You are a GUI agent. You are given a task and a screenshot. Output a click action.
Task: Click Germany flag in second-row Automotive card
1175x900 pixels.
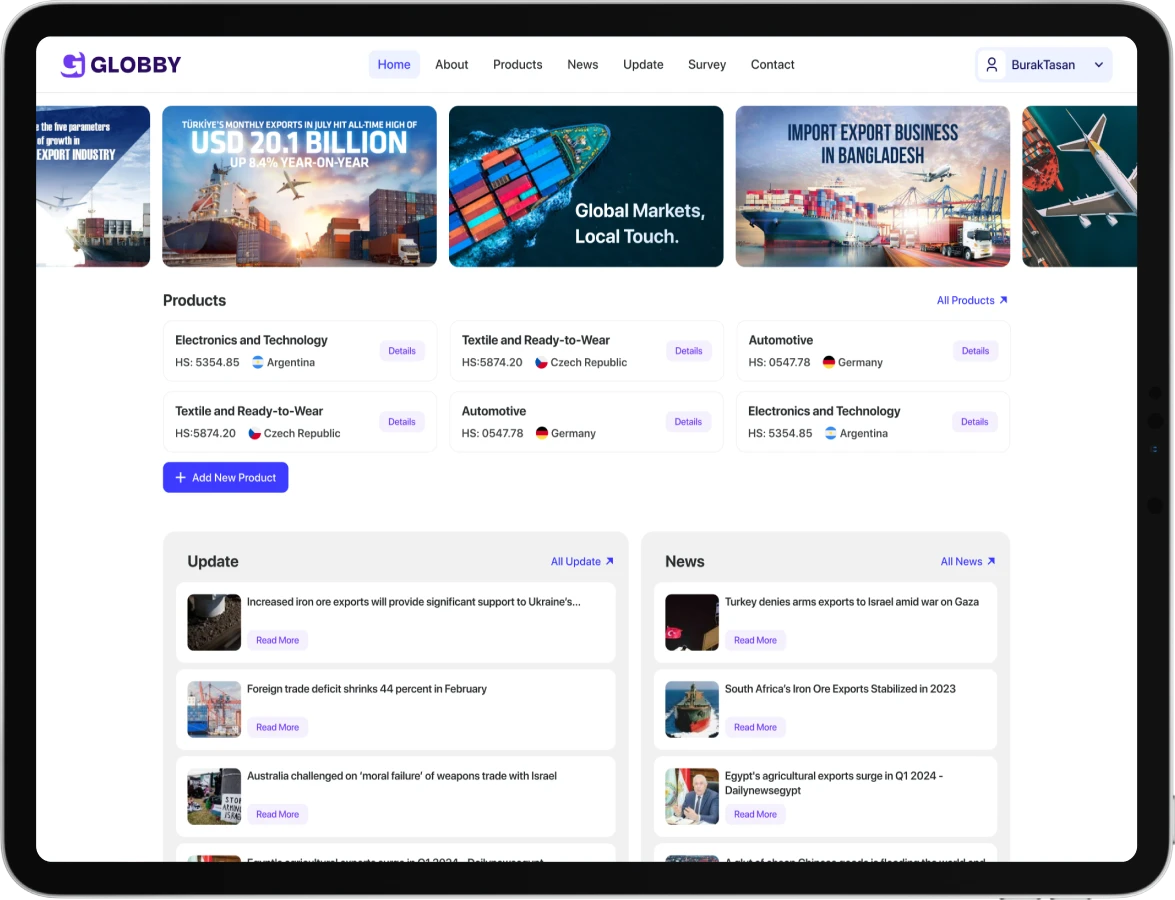(542, 433)
